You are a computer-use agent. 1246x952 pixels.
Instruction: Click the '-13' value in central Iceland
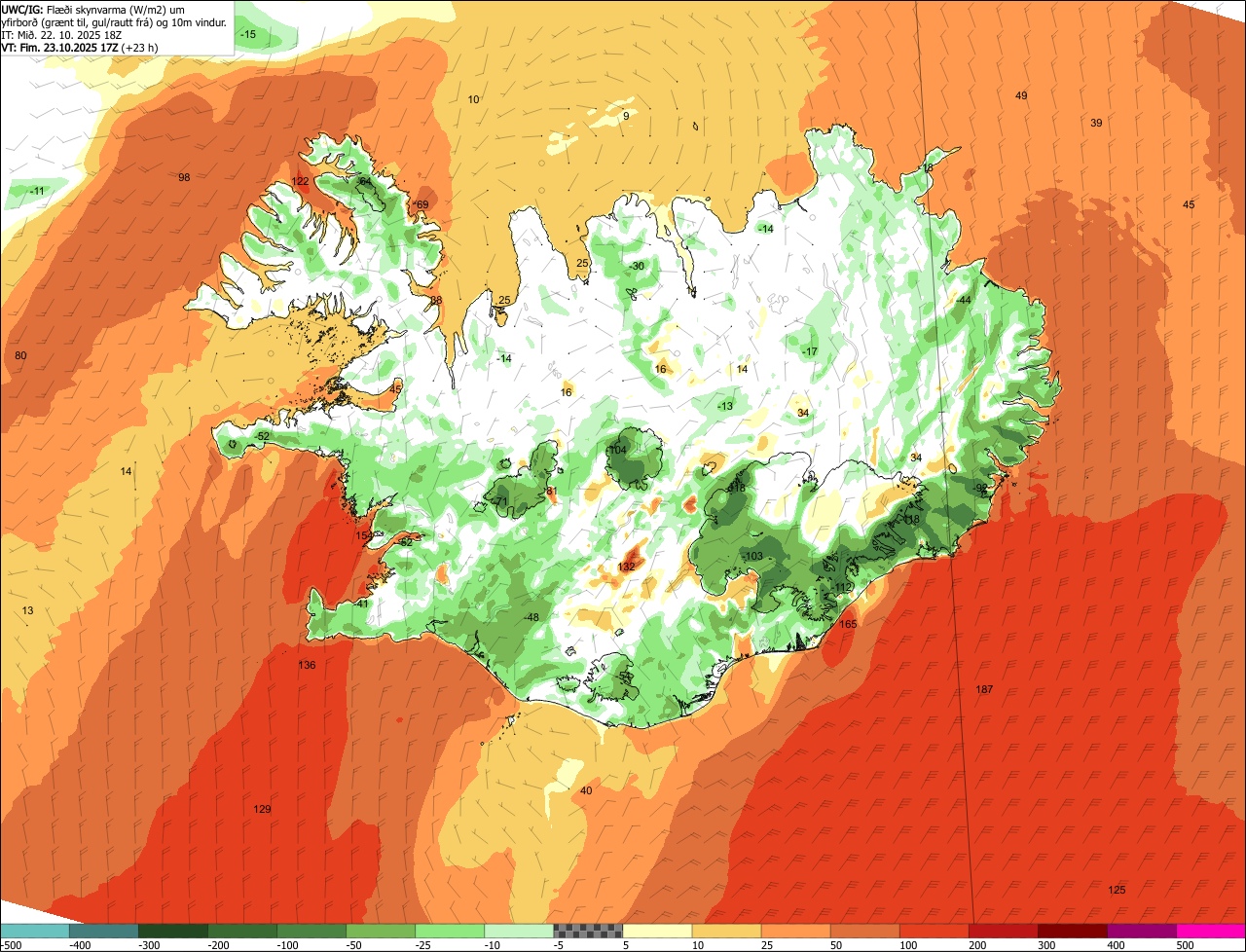pyautogui.click(x=725, y=405)
